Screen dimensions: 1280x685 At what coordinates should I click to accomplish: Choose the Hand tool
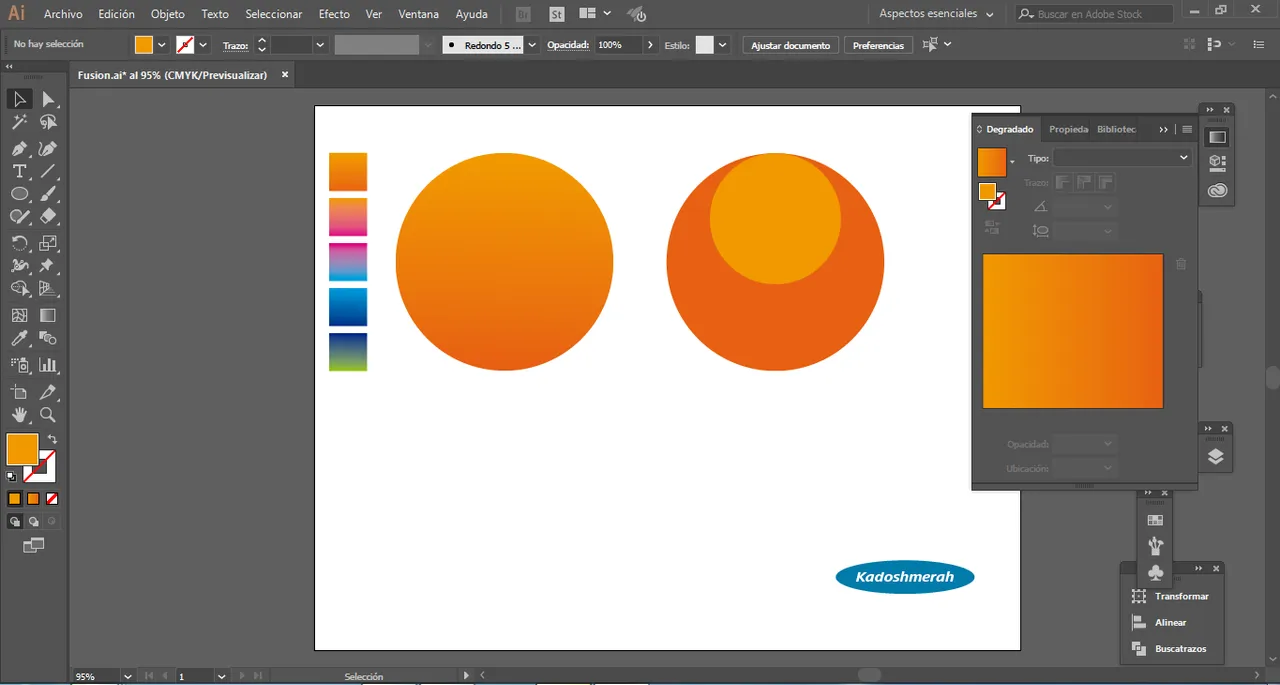[x=19, y=415]
